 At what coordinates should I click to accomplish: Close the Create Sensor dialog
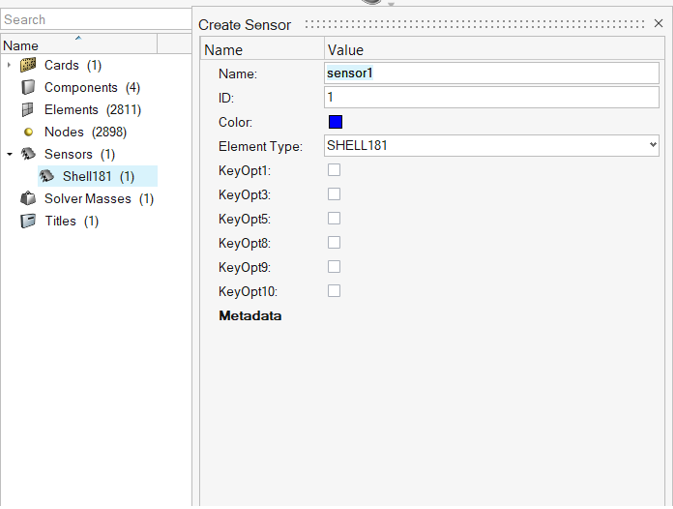point(658,23)
